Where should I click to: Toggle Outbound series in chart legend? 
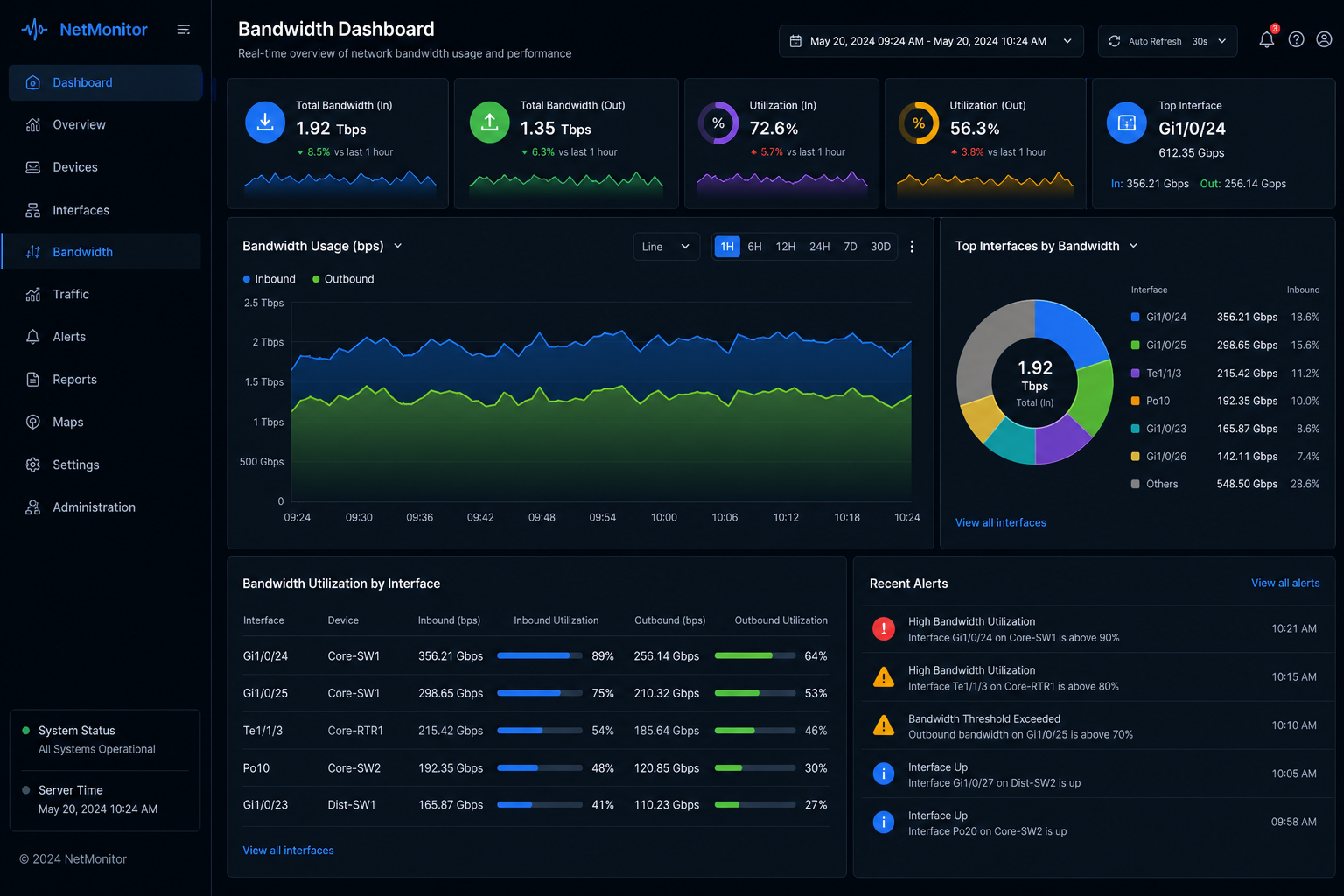pos(343,279)
